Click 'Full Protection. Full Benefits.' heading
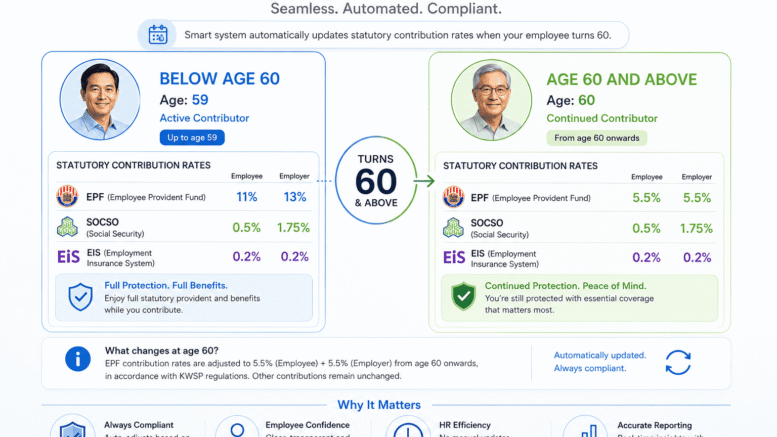The width and height of the screenshot is (777, 437). coord(166,285)
